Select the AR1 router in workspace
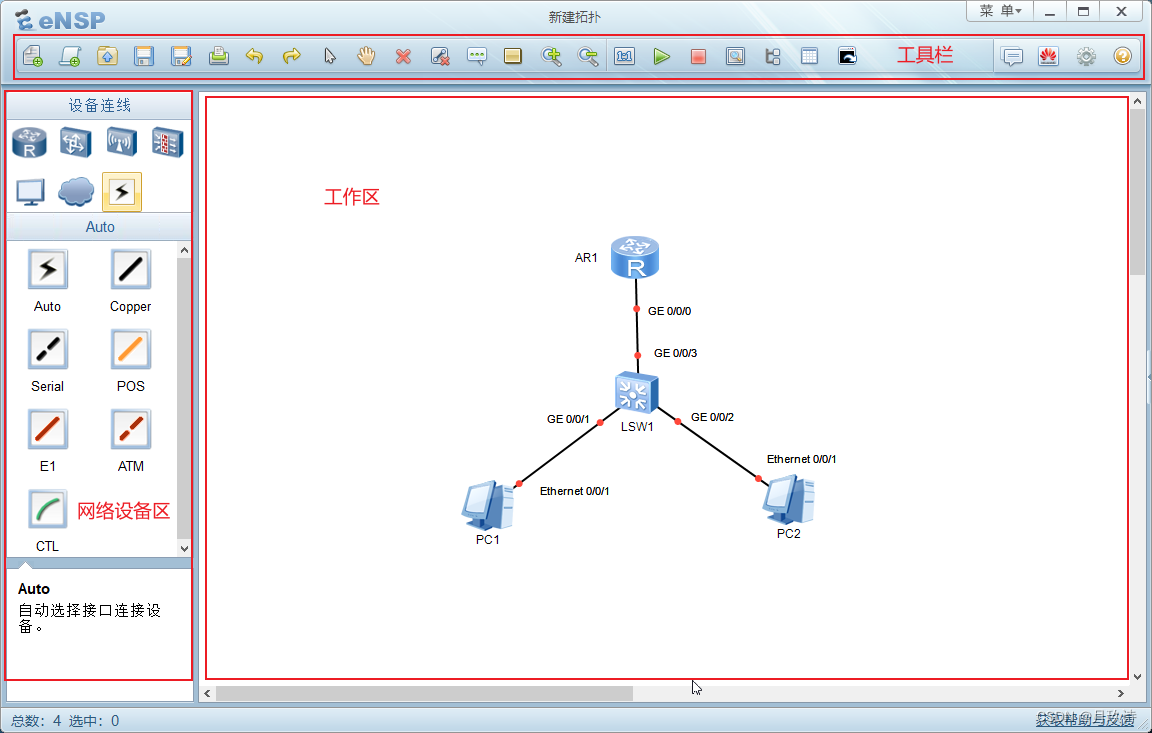 (x=635, y=257)
